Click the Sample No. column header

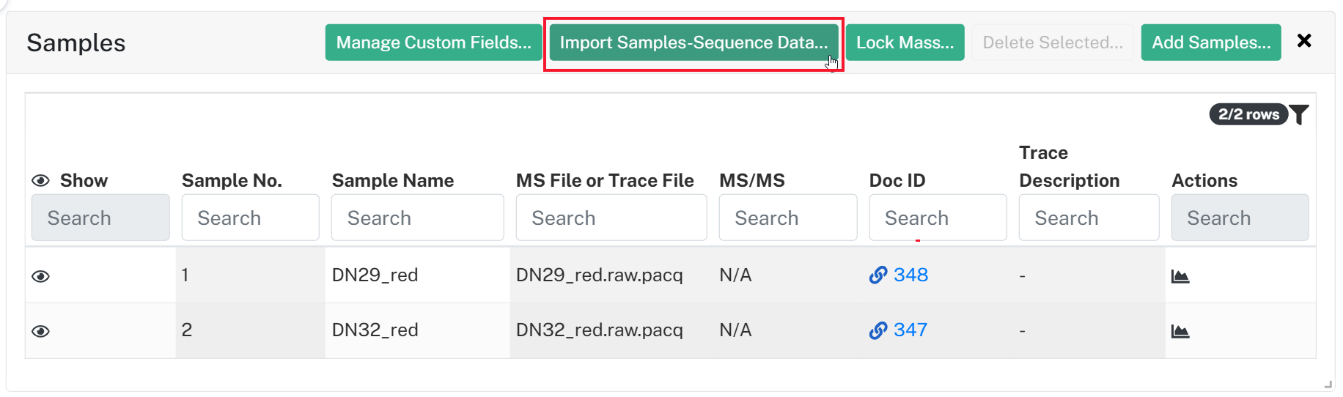[x=232, y=181]
